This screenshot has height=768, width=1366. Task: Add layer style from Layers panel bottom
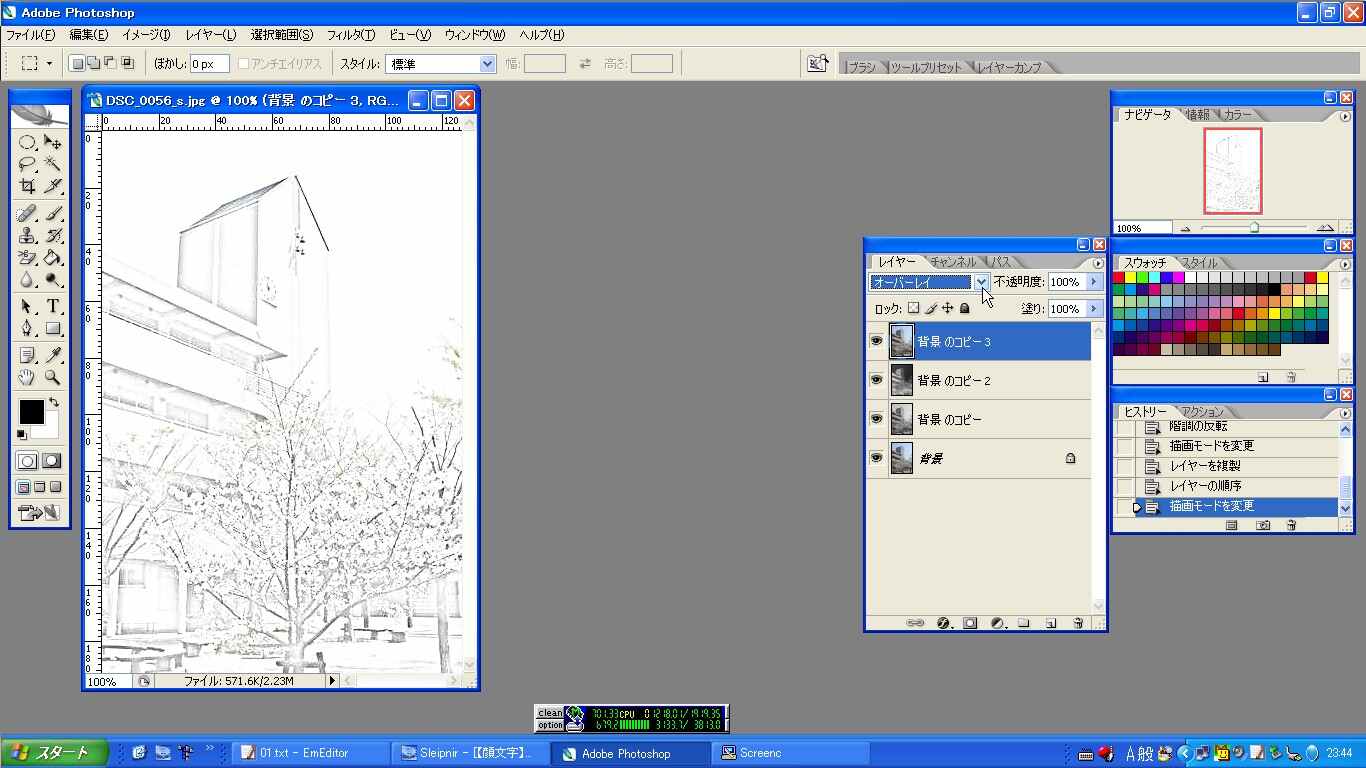[943, 623]
